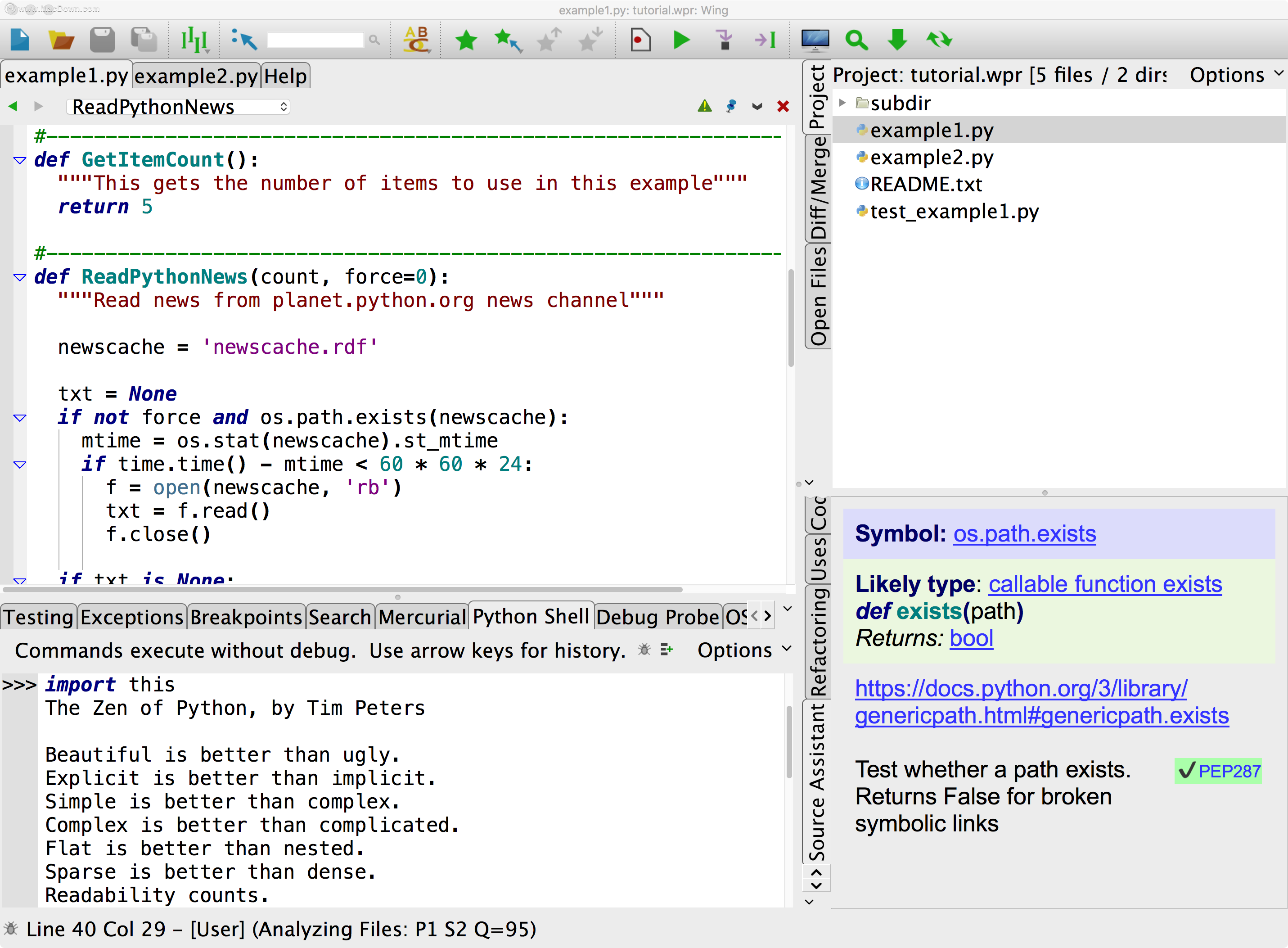The height and width of the screenshot is (948, 1288).
Task: Collapse the GetItemCount function fold arrow
Action: point(19,160)
